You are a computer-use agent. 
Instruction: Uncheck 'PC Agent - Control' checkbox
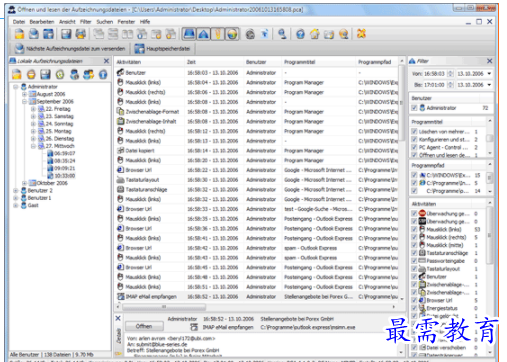tap(414, 147)
